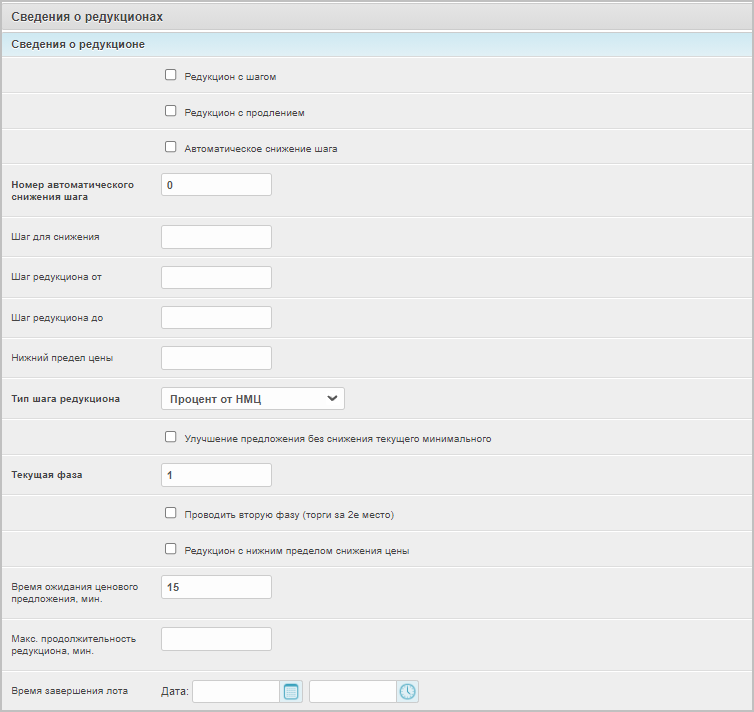Click the 'Время ожидания ценового предложения' field
754x712 pixels.
[x=216, y=587]
